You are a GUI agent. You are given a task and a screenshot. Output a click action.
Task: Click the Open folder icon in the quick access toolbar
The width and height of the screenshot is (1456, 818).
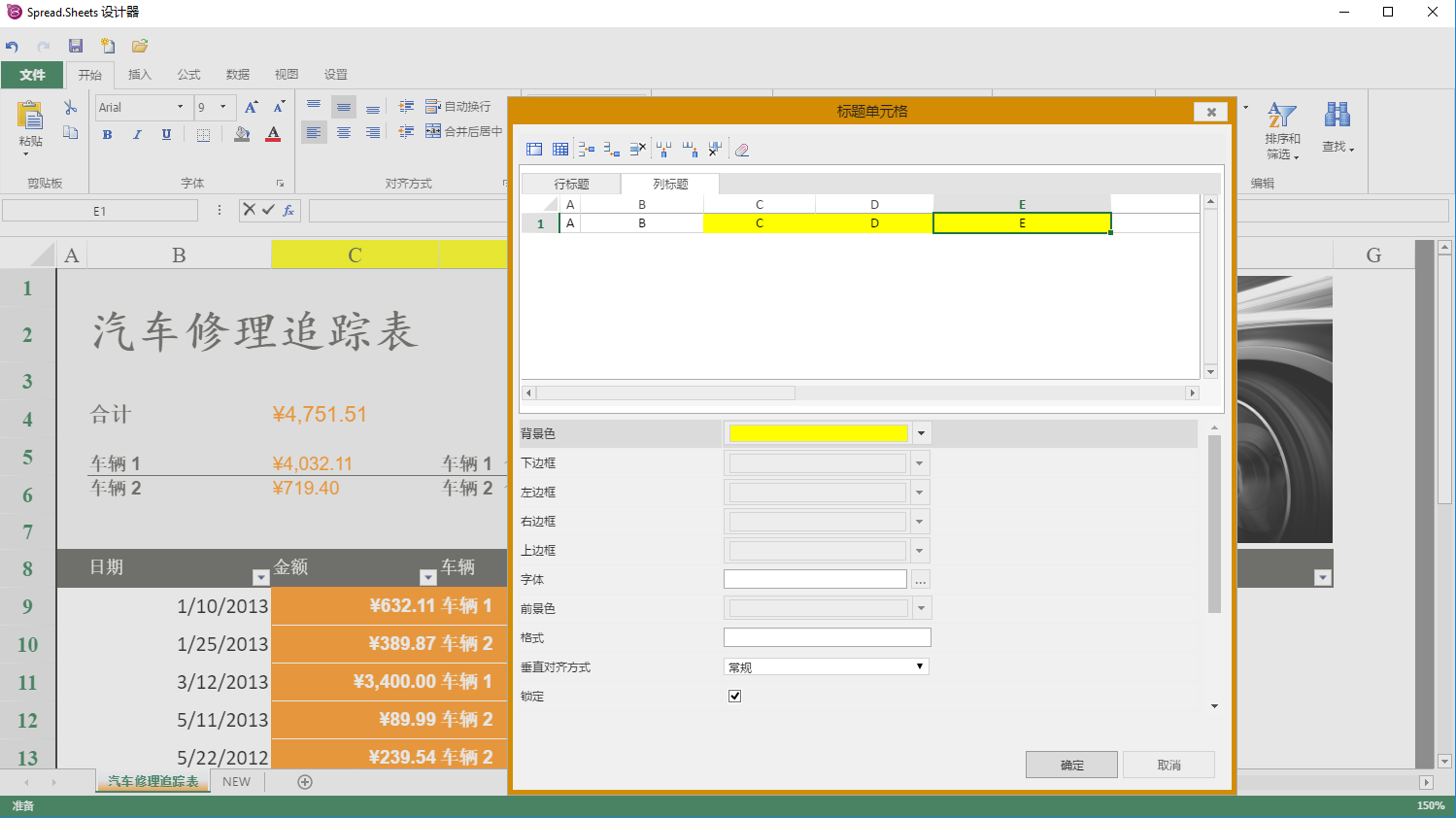tap(139, 45)
